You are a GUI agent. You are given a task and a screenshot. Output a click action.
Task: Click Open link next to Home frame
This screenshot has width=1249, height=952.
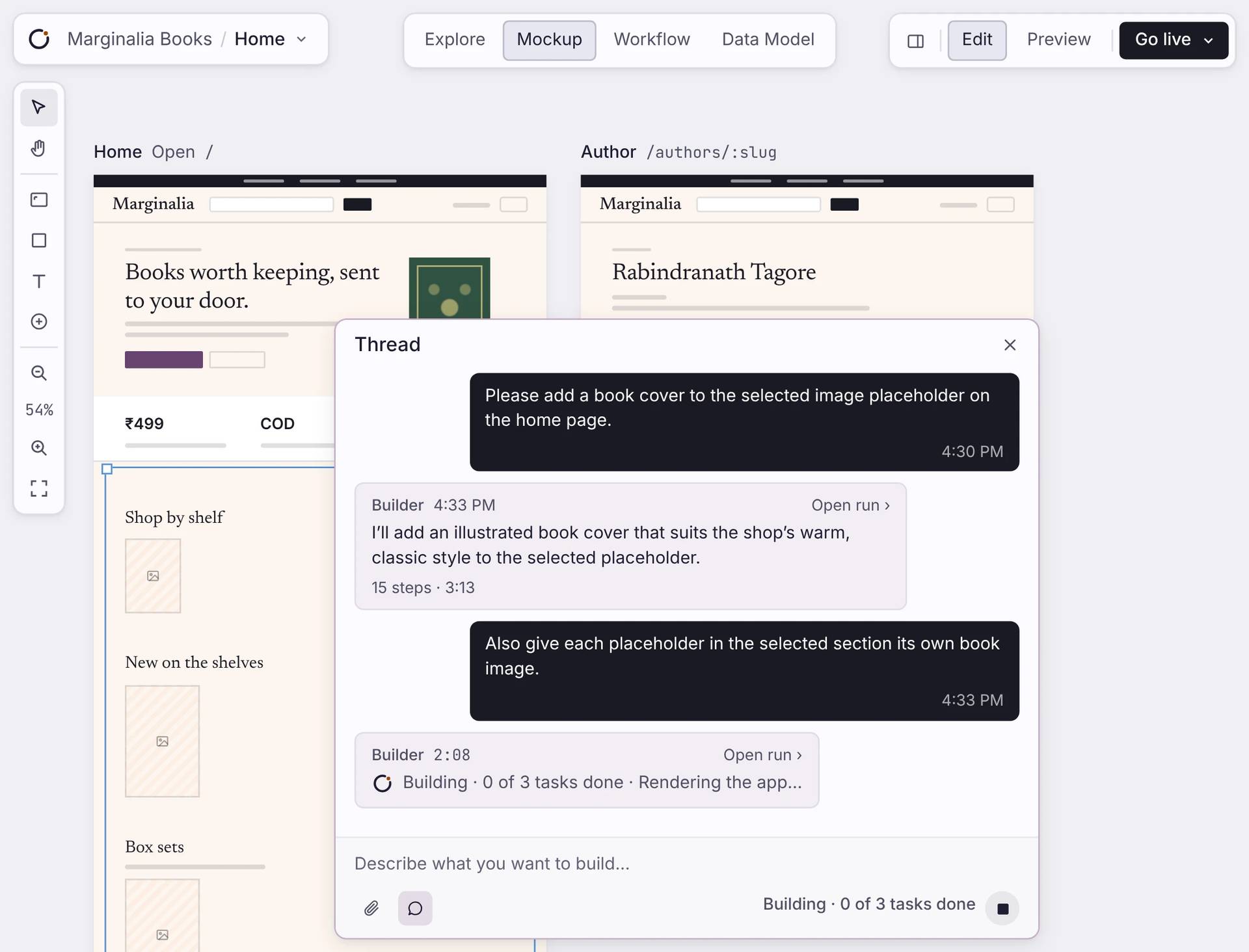click(x=173, y=152)
